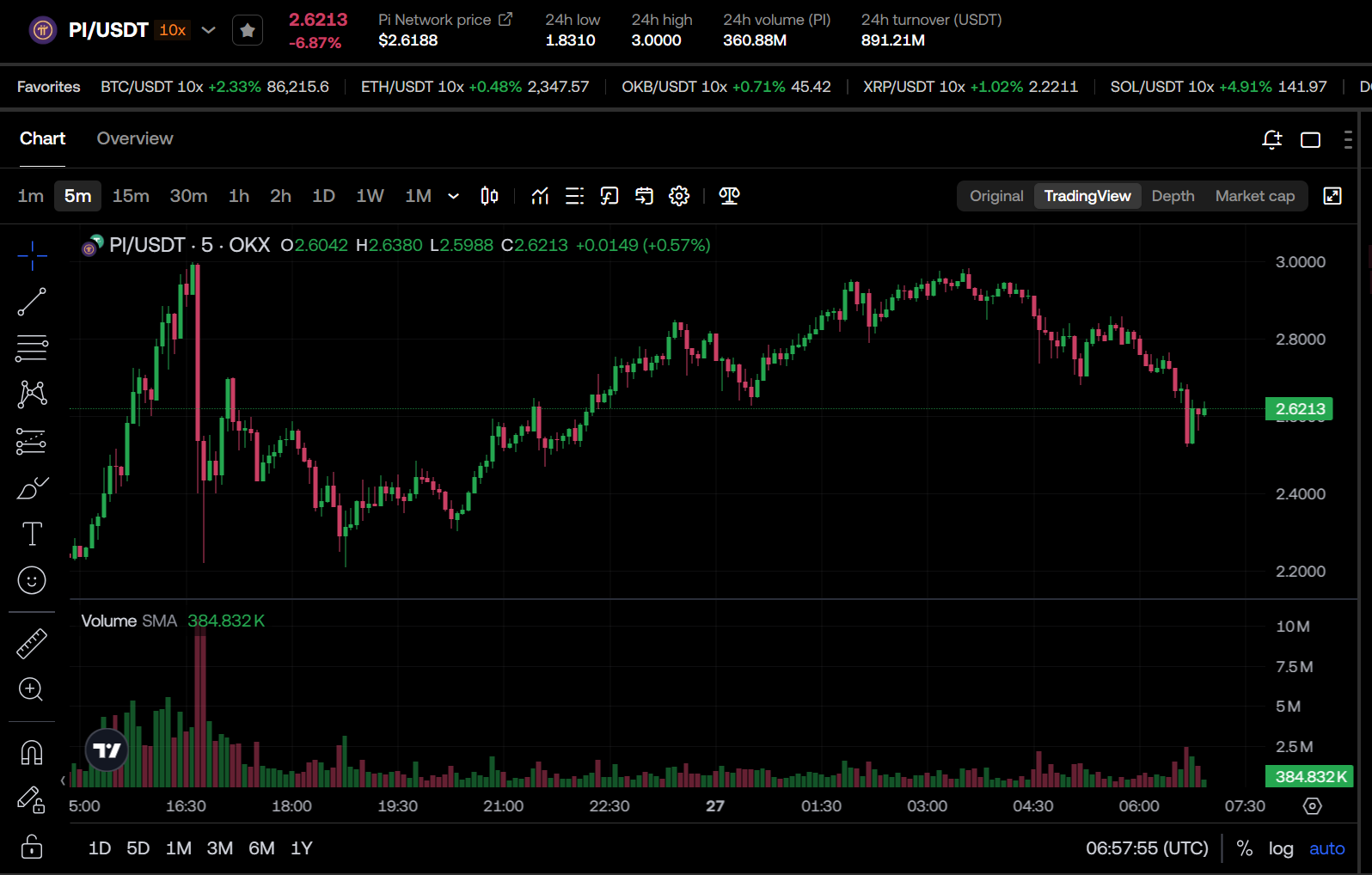Open XRP/USDT 10x from favorites

(x=971, y=87)
